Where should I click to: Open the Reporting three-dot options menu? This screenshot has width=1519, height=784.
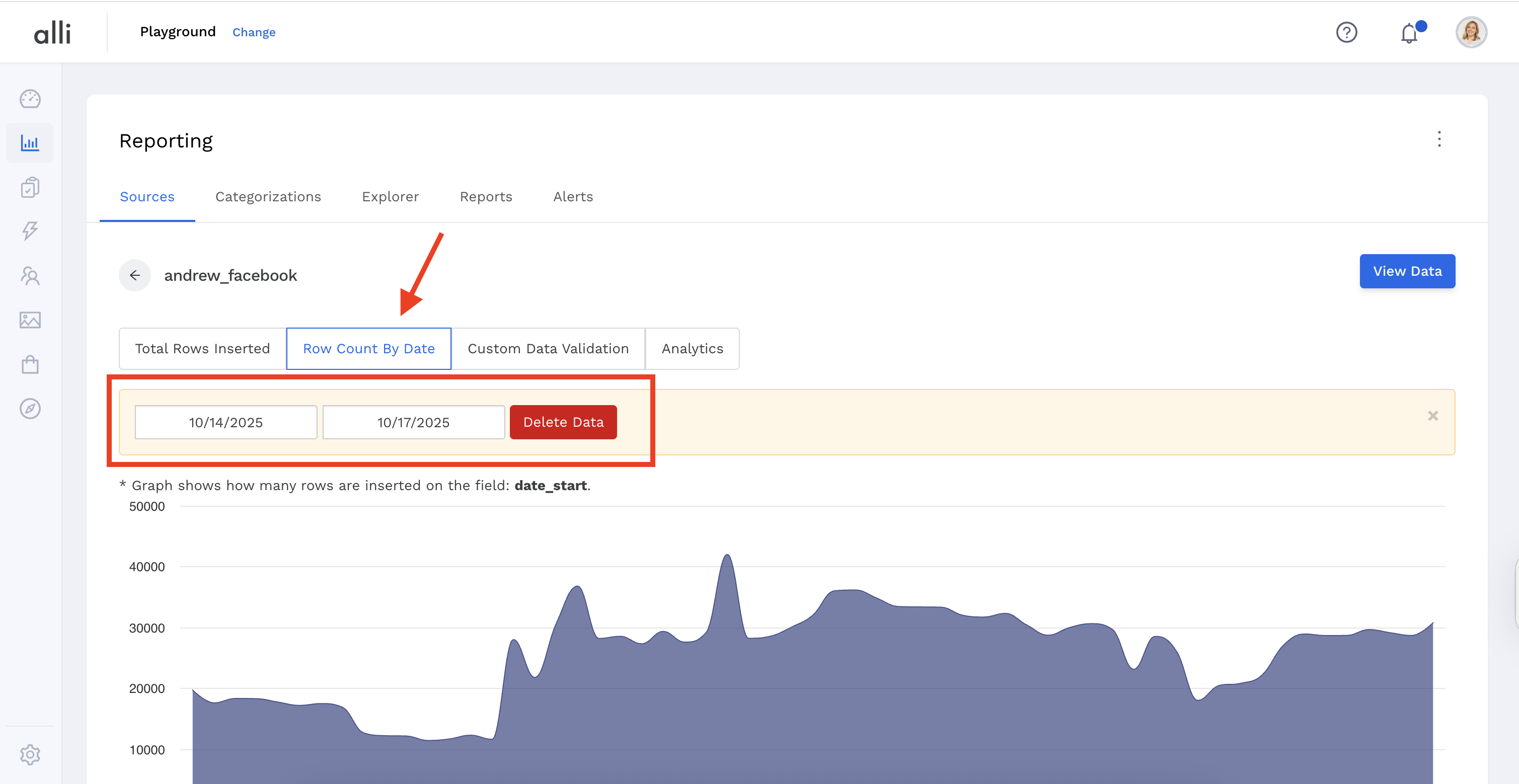coord(1439,139)
